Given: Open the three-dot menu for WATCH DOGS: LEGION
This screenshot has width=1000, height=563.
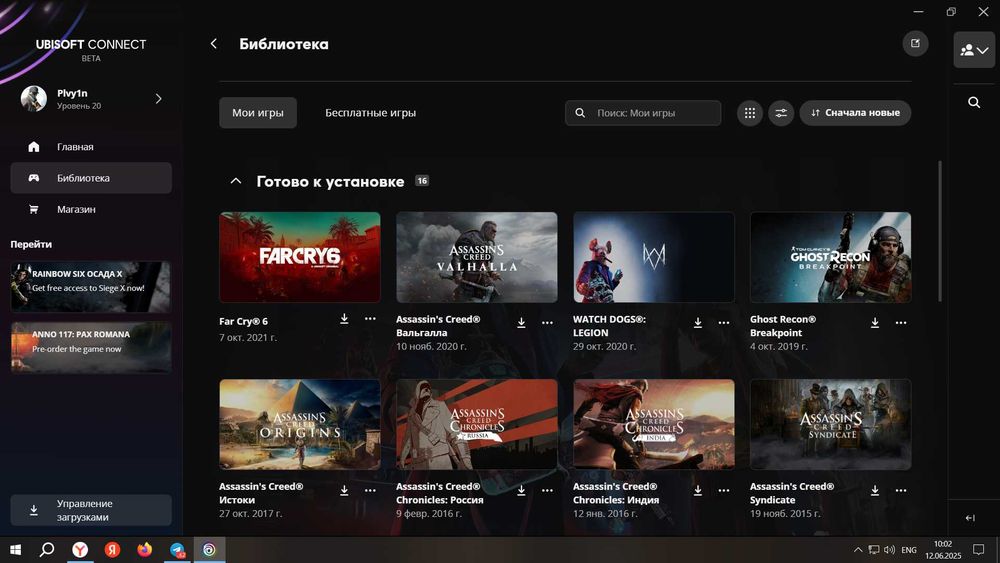Looking at the screenshot, I should (x=724, y=323).
